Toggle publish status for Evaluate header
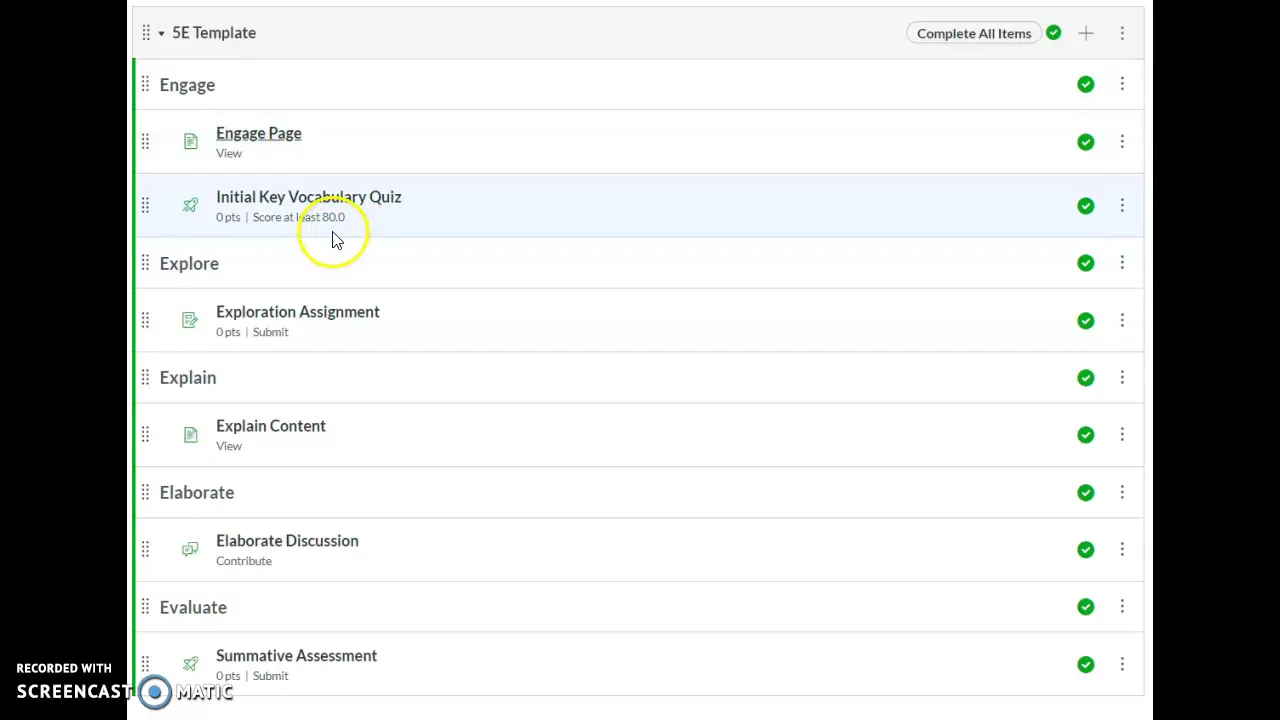 tap(1086, 607)
